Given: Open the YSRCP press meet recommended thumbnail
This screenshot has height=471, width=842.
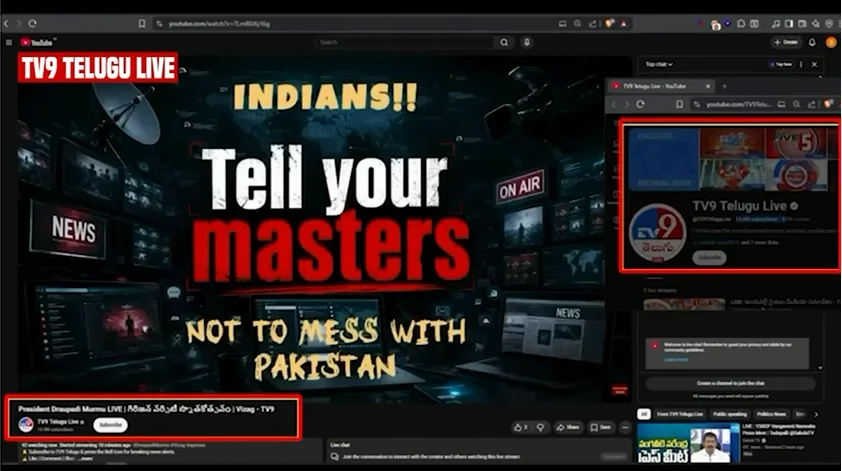Looking at the screenshot, I should (x=689, y=443).
